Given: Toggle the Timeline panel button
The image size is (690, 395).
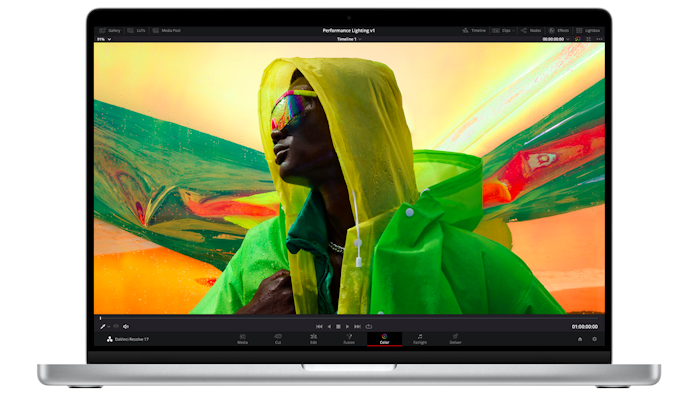Looking at the screenshot, I should (x=474, y=30).
